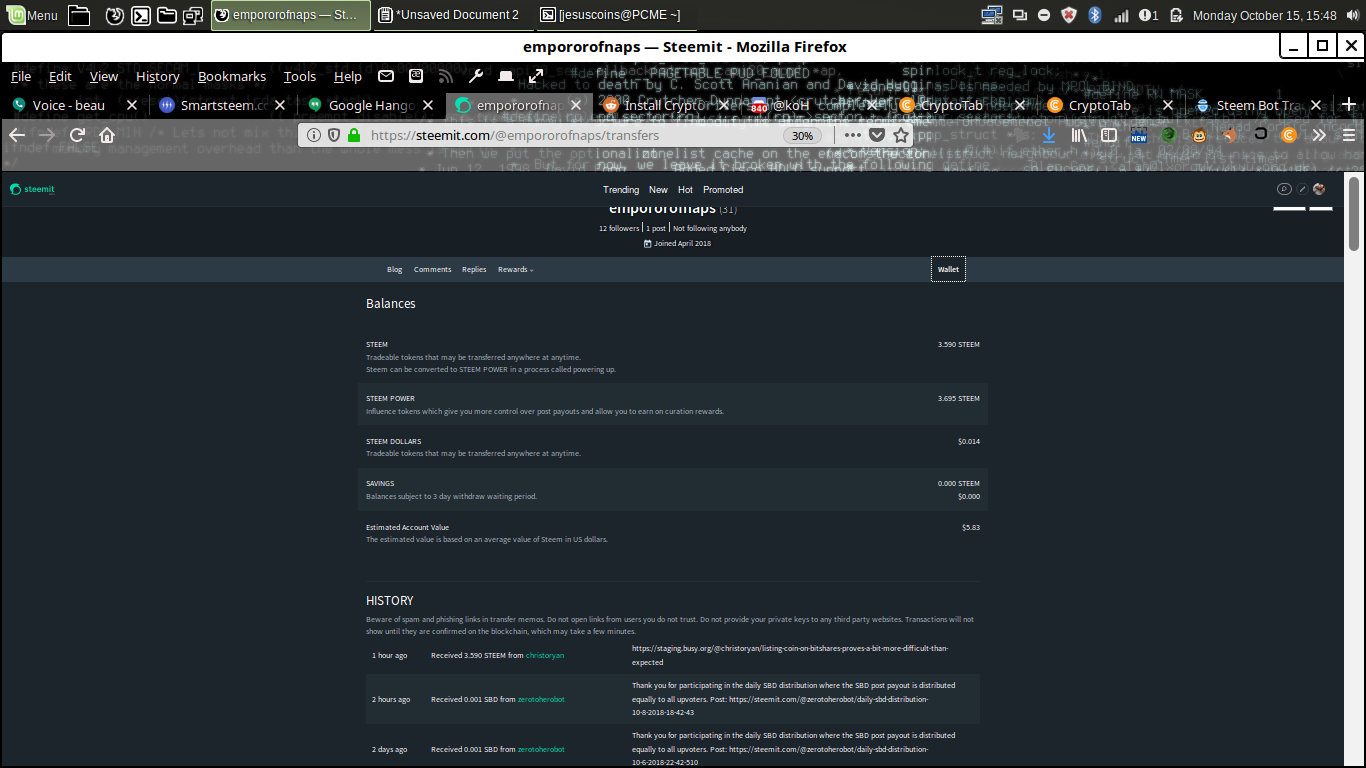Open the Library toolbar button
The width and height of the screenshot is (1366, 768).
(1079, 135)
